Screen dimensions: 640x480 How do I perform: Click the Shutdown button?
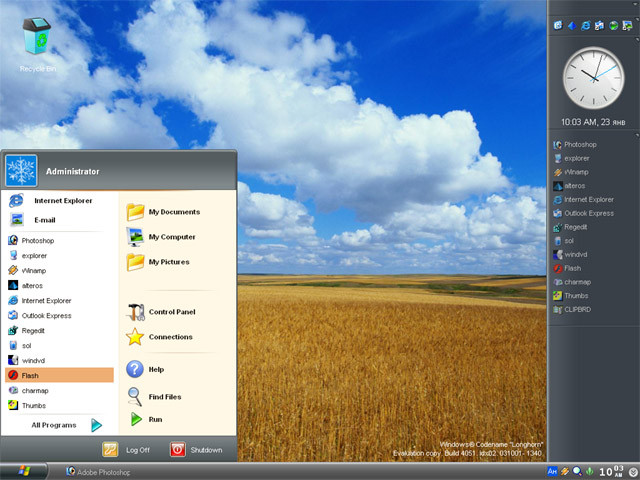tap(196, 450)
